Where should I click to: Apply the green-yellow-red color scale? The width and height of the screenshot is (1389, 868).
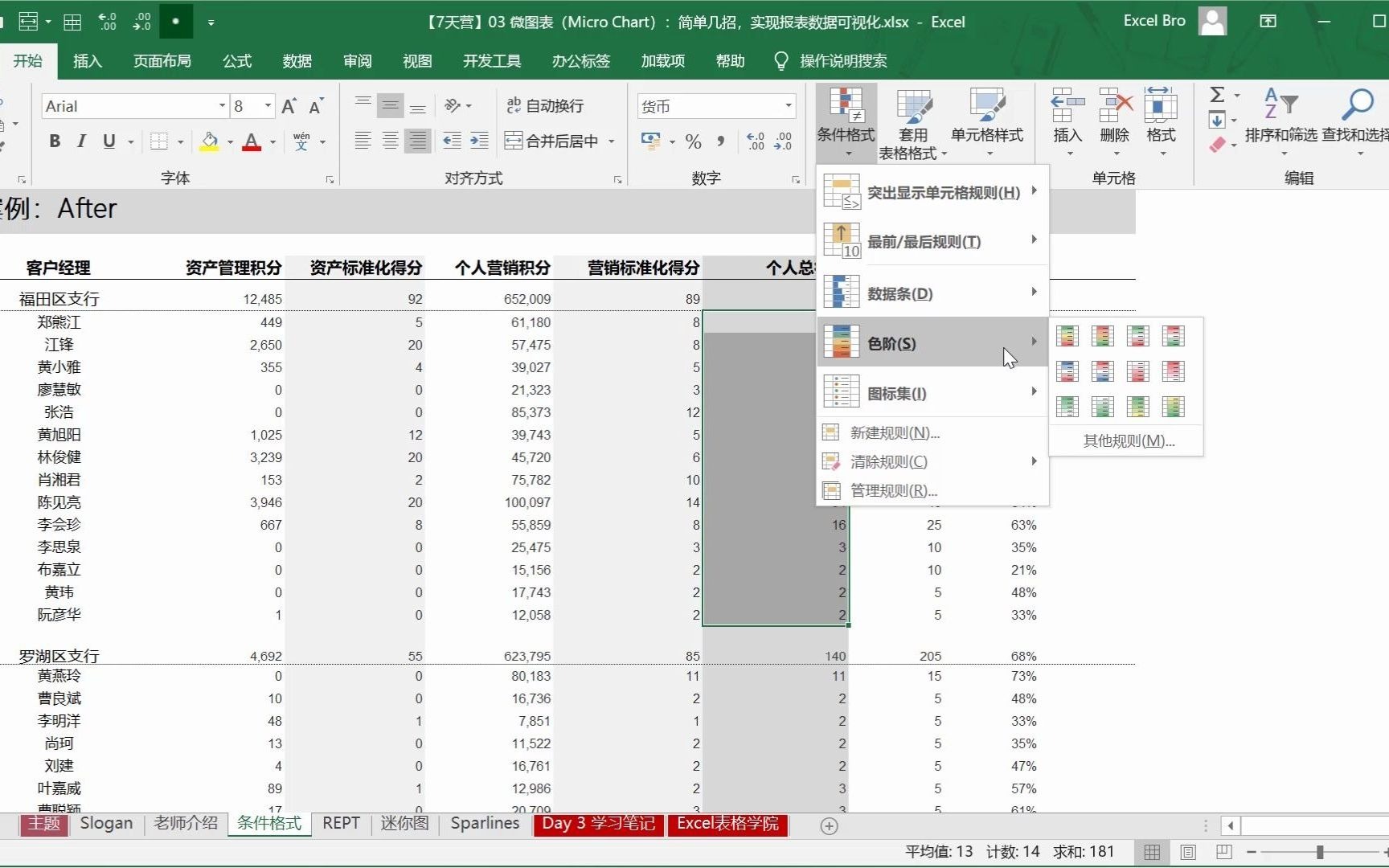[1067, 335]
